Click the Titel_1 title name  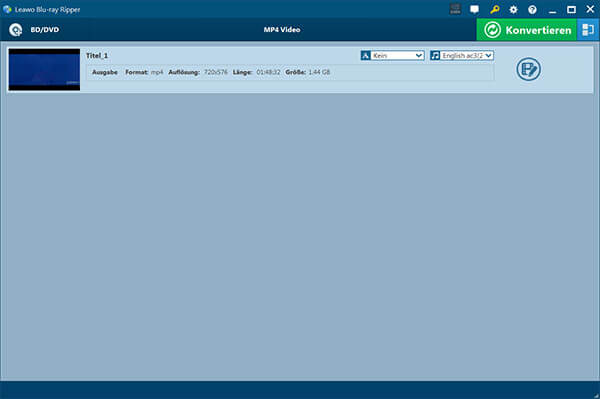point(97,56)
